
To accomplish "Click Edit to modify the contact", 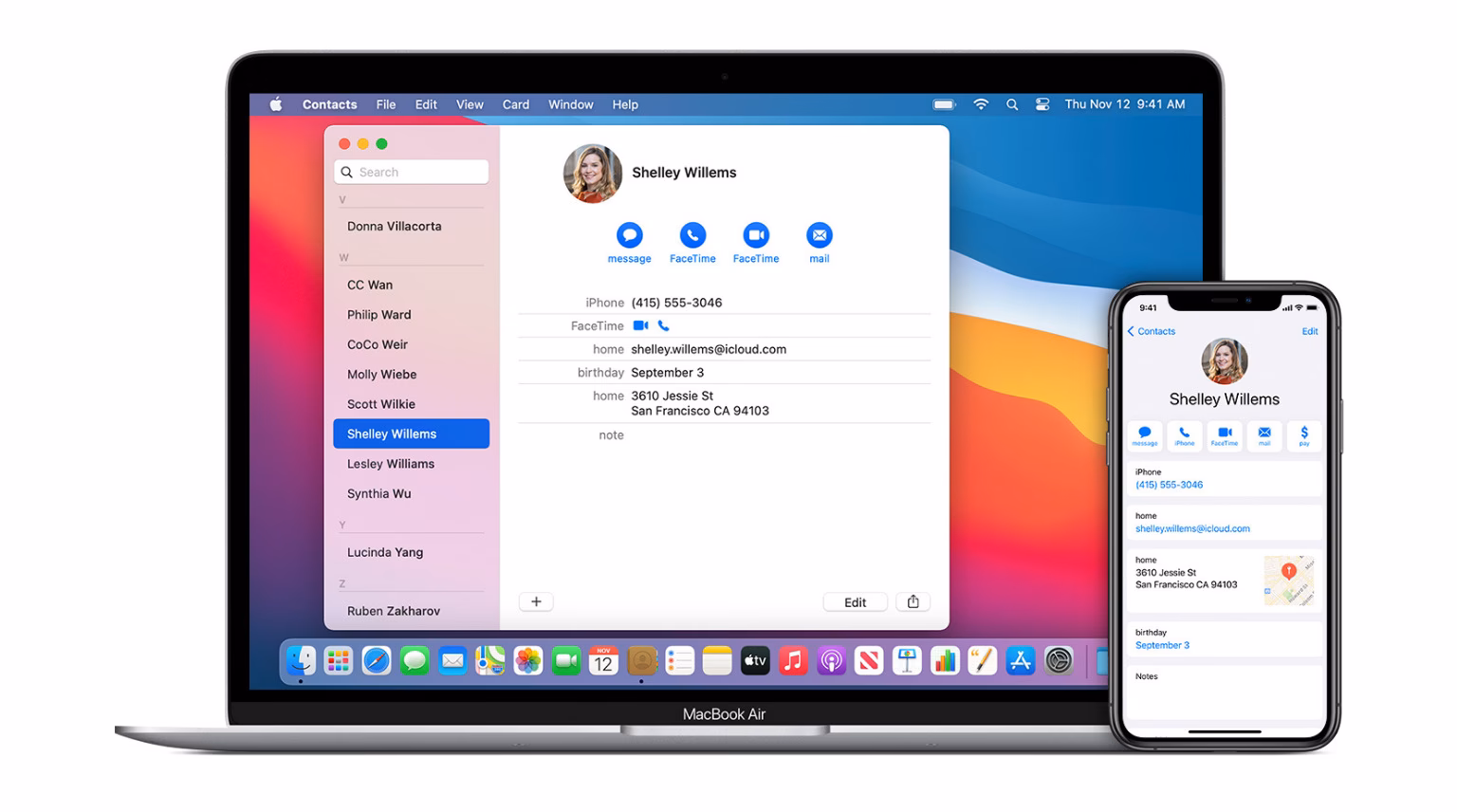I will (x=855, y=601).
